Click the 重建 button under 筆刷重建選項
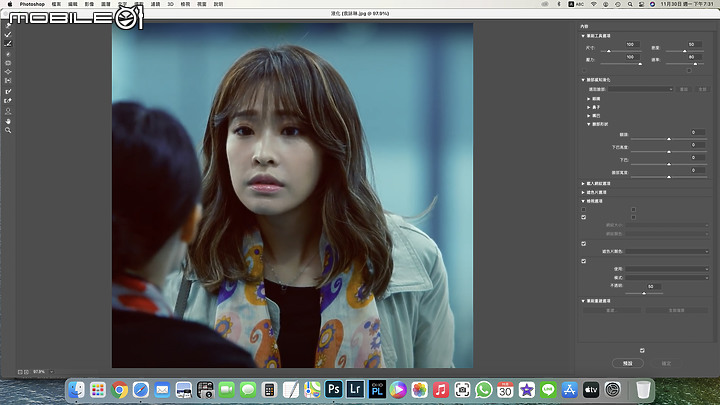This screenshot has height=405, width=720. pos(611,310)
